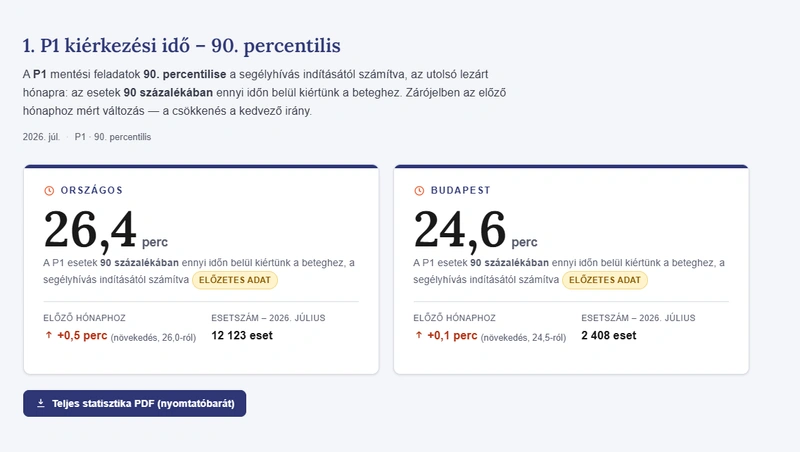Click the 12 123 eset case count
This screenshot has width=800, height=452.
[242, 336]
